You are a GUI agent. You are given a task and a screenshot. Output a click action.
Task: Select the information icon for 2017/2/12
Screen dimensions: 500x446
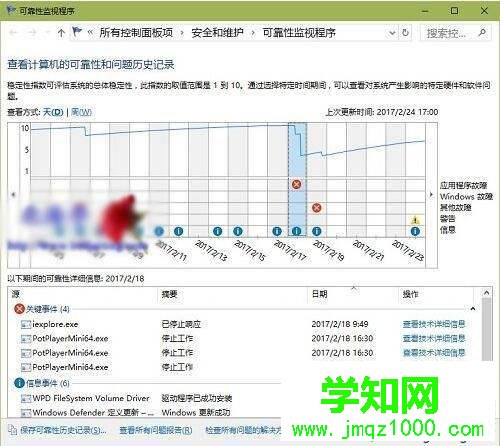(178, 231)
